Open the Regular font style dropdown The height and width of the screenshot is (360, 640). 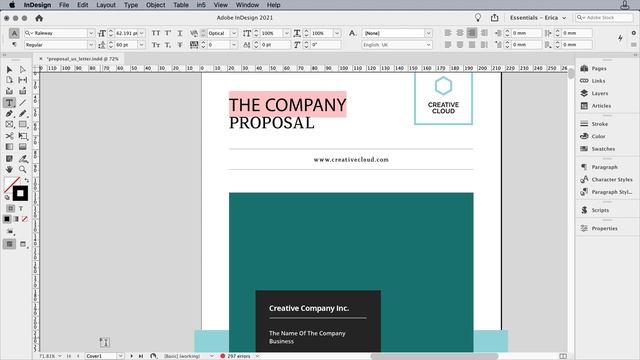(x=91, y=45)
